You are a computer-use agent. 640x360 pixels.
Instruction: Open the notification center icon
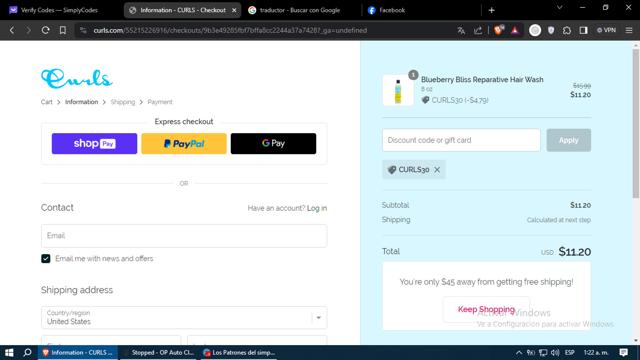[x=623, y=352]
